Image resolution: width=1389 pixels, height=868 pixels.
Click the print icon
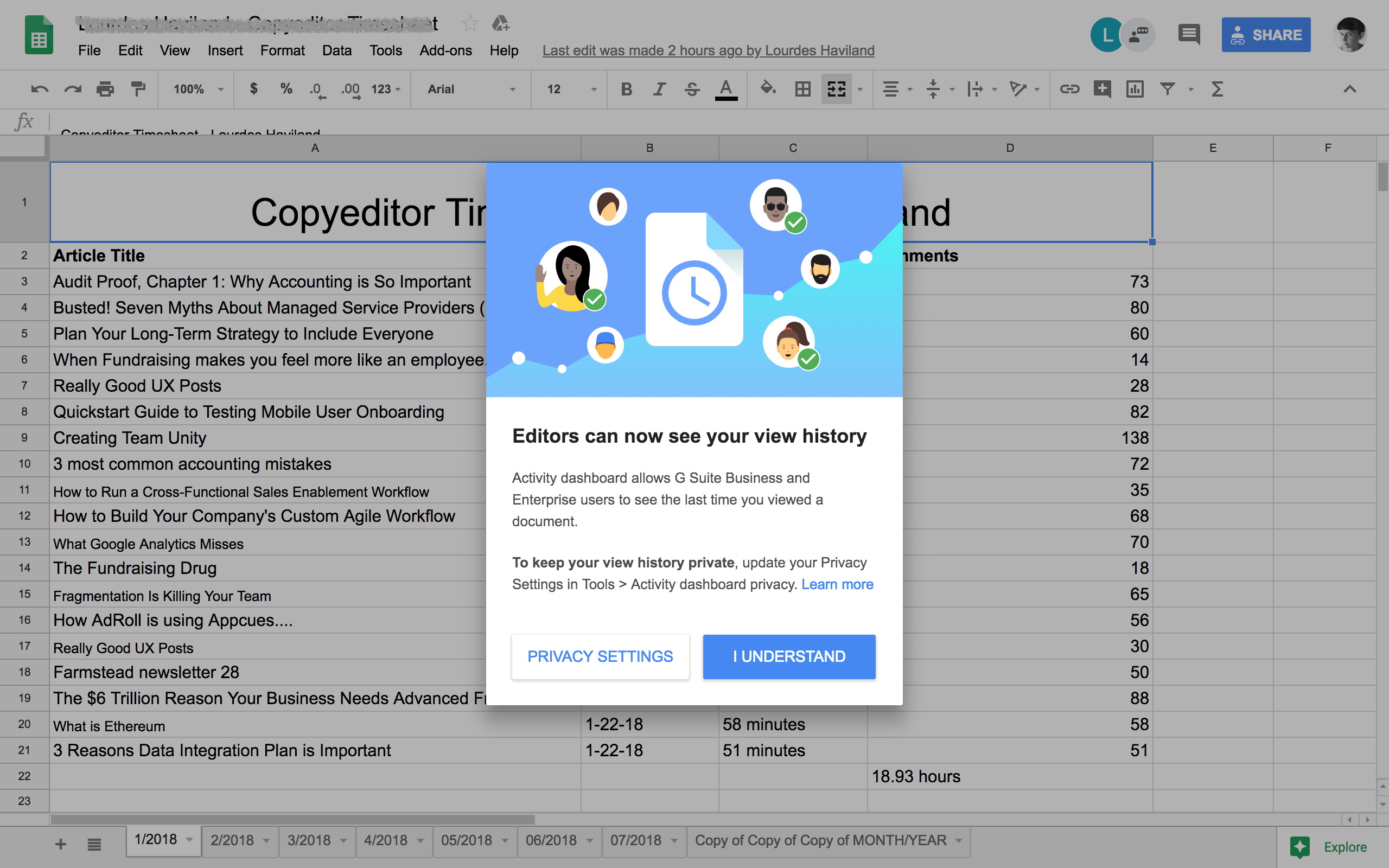105,89
